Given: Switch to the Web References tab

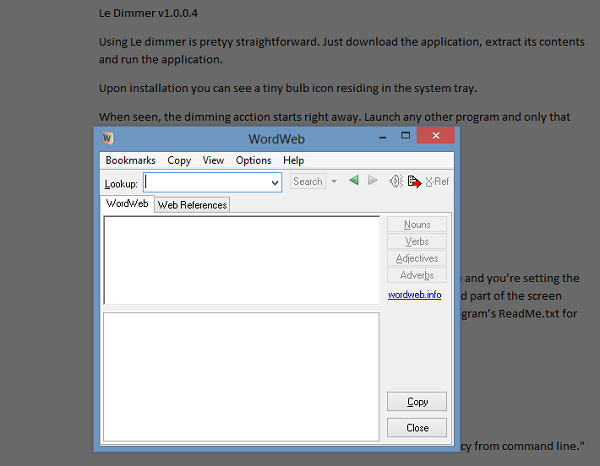Looking at the screenshot, I should 192,205.
